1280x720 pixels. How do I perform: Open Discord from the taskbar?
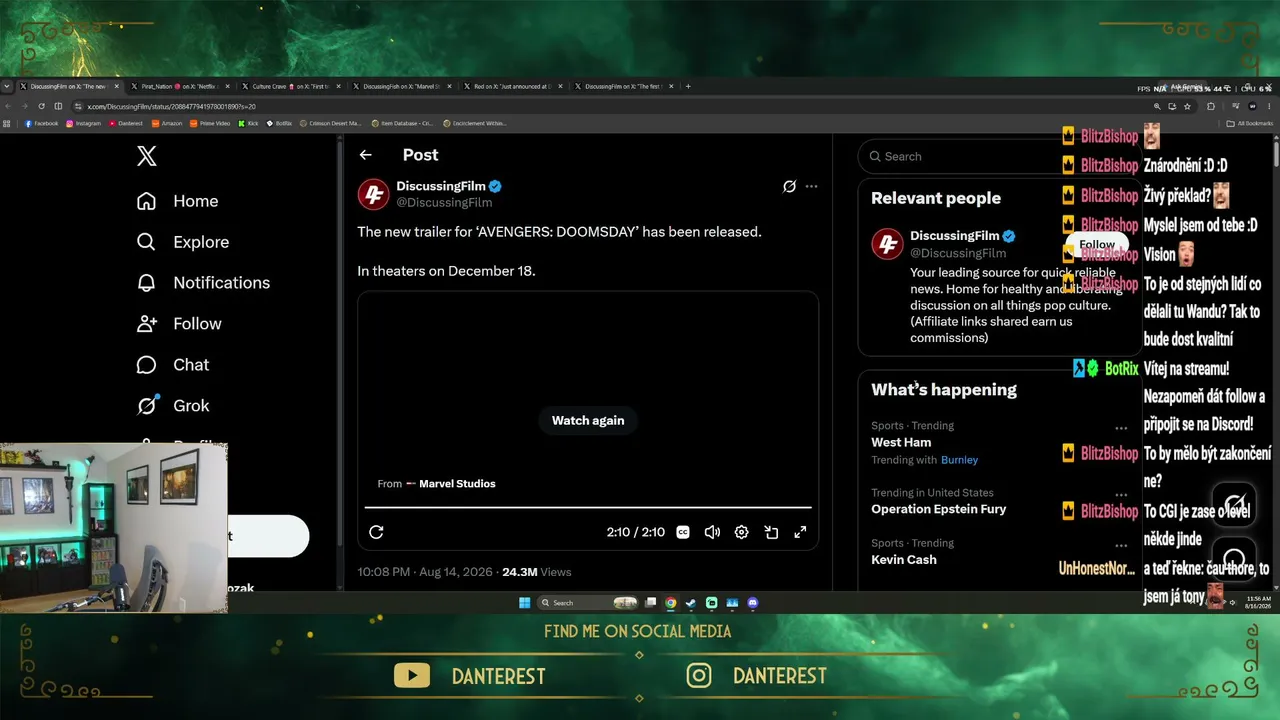(x=753, y=603)
